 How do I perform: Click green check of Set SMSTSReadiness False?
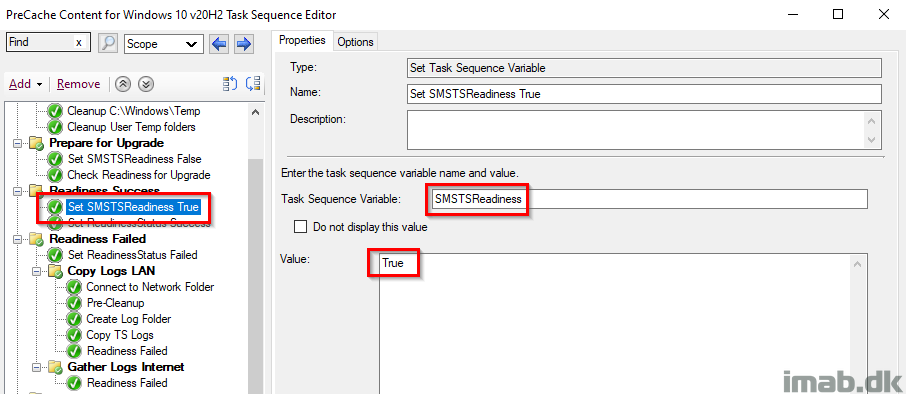pyautogui.click(x=55, y=158)
